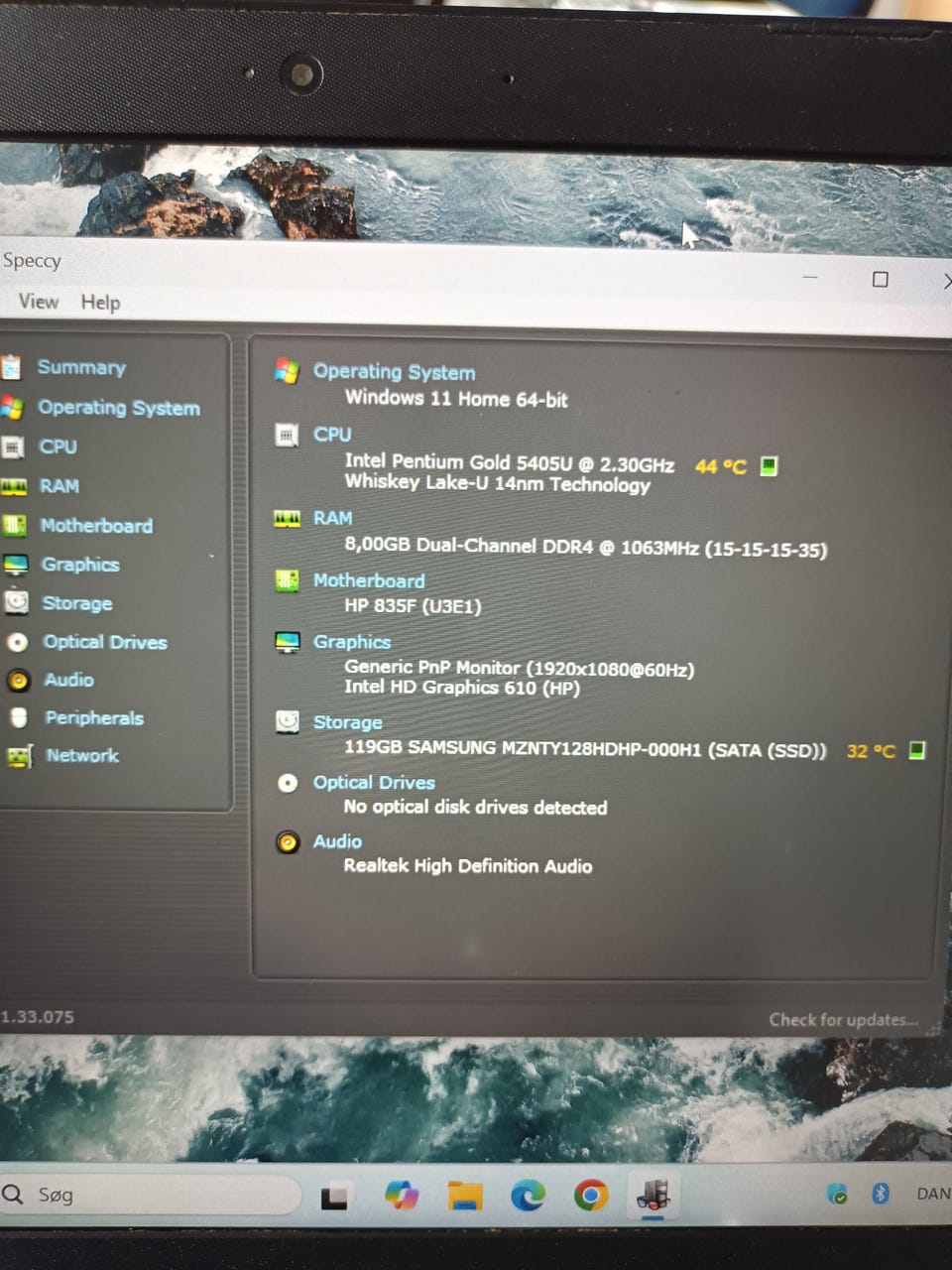Open the Audio heading link in summary
The width and height of the screenshot is (952, 1270).
click(337, 841)
